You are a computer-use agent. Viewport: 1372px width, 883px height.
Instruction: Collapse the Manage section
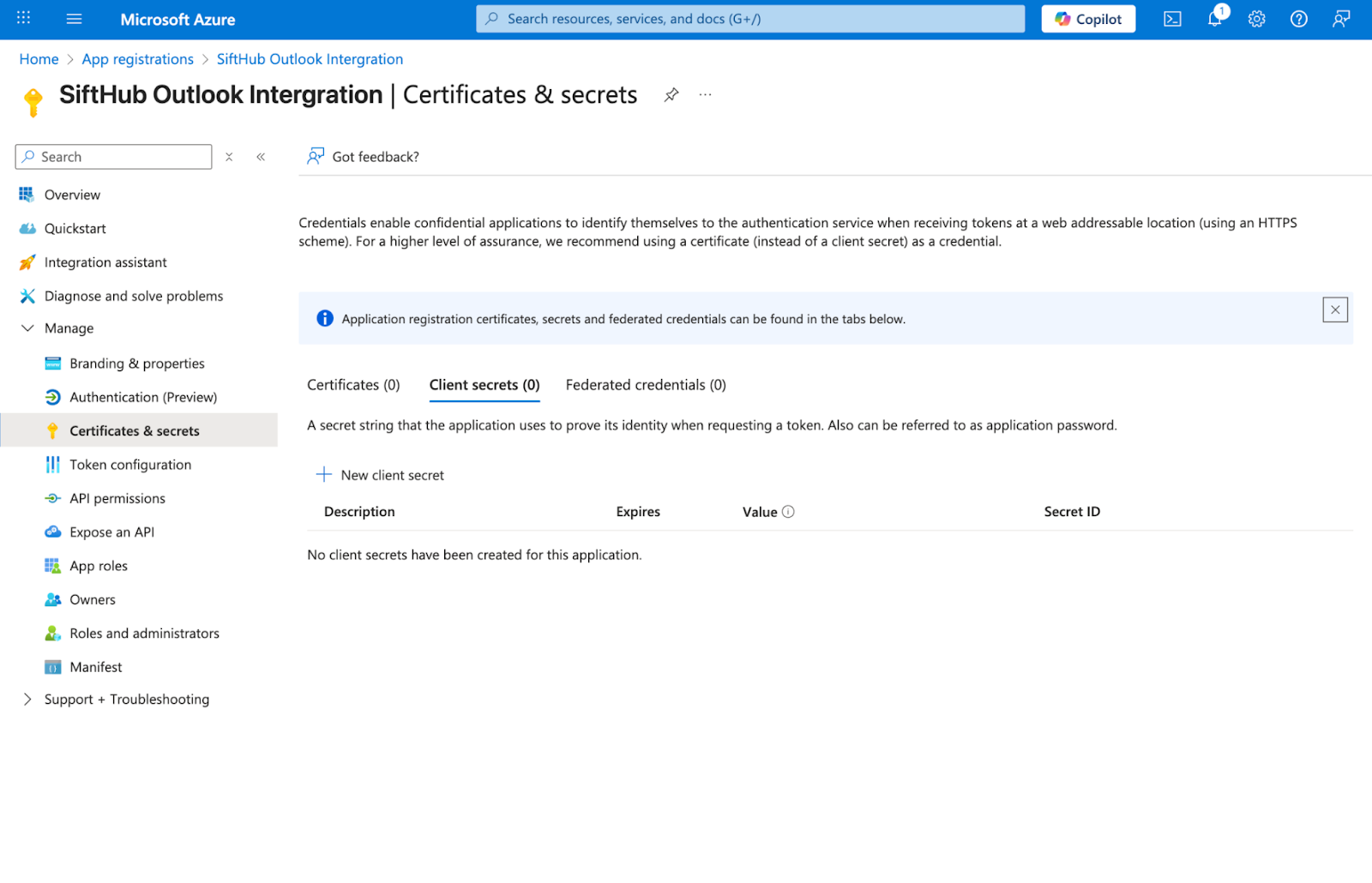27,328
